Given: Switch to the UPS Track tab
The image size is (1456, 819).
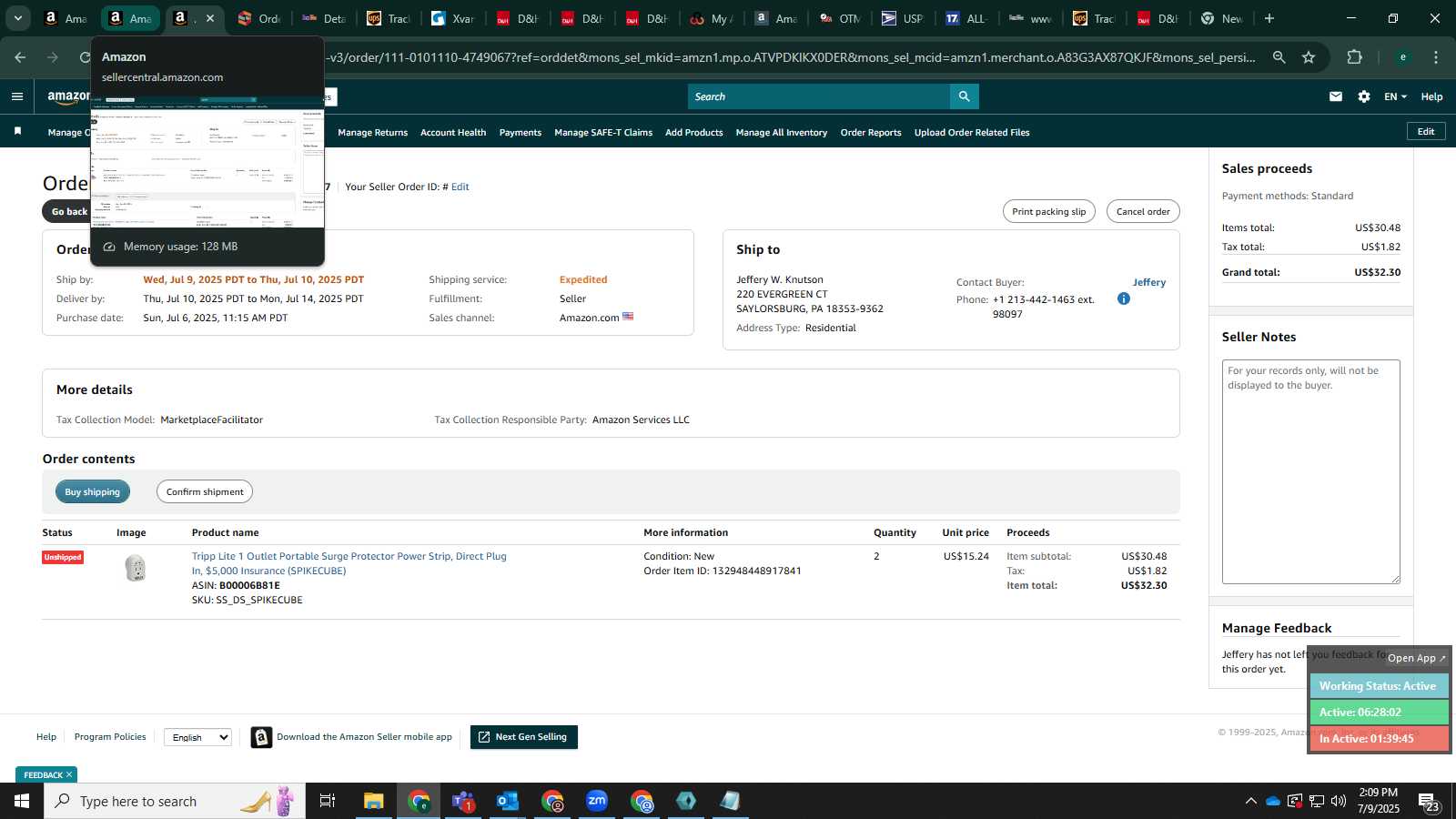Looking at the screenshot, I should tap(388, 18).
